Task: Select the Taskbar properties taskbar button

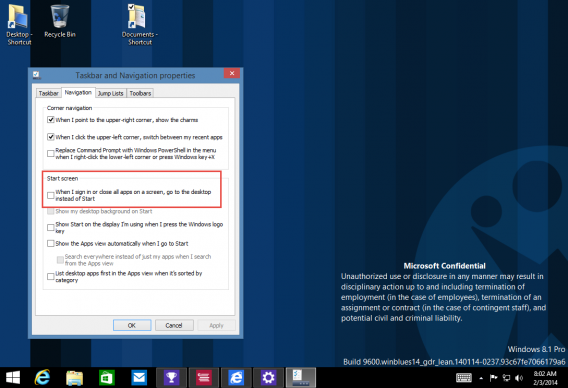Action: (x=301, y=377)
